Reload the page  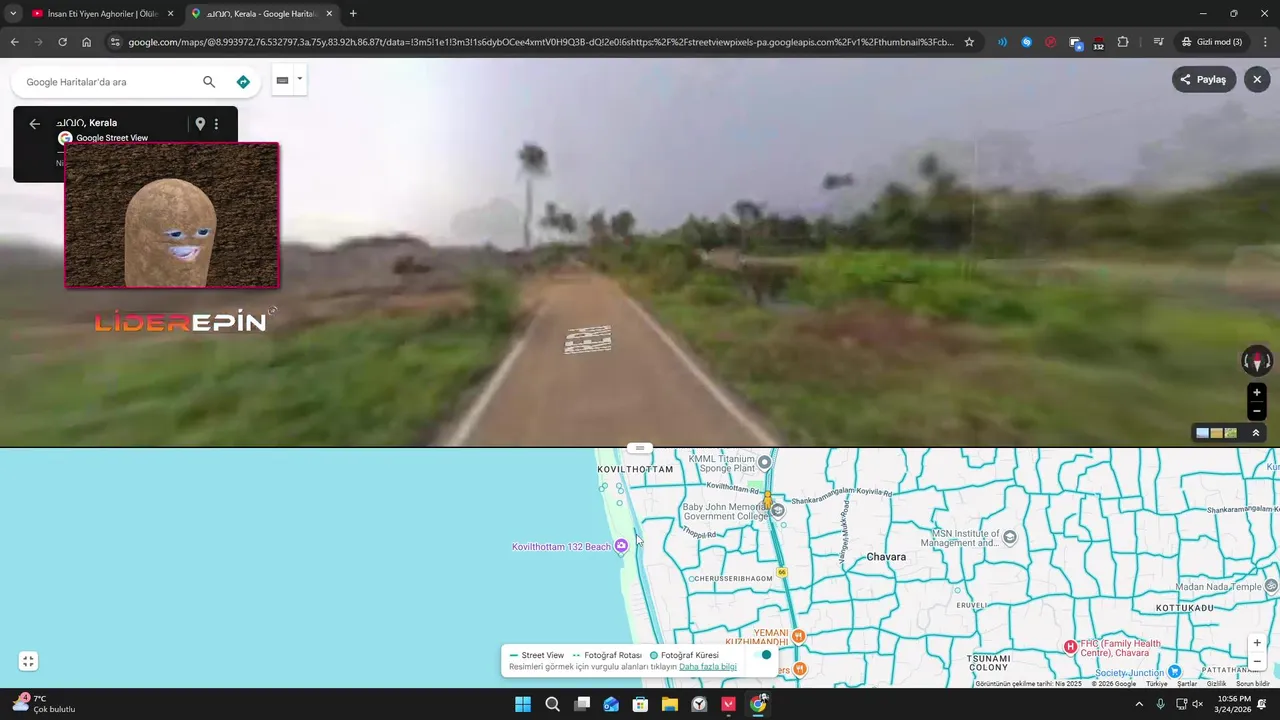tap(62, 42)
